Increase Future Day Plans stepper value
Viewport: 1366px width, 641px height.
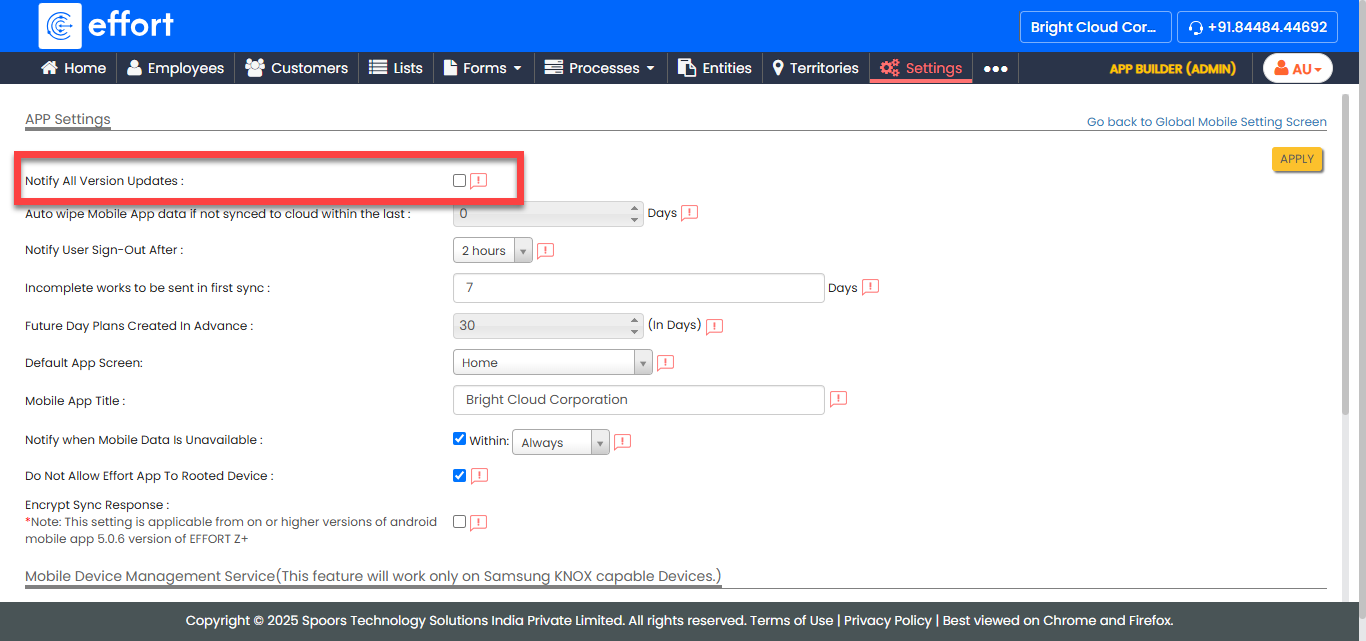pyautogui.click(x=634, y=320)
